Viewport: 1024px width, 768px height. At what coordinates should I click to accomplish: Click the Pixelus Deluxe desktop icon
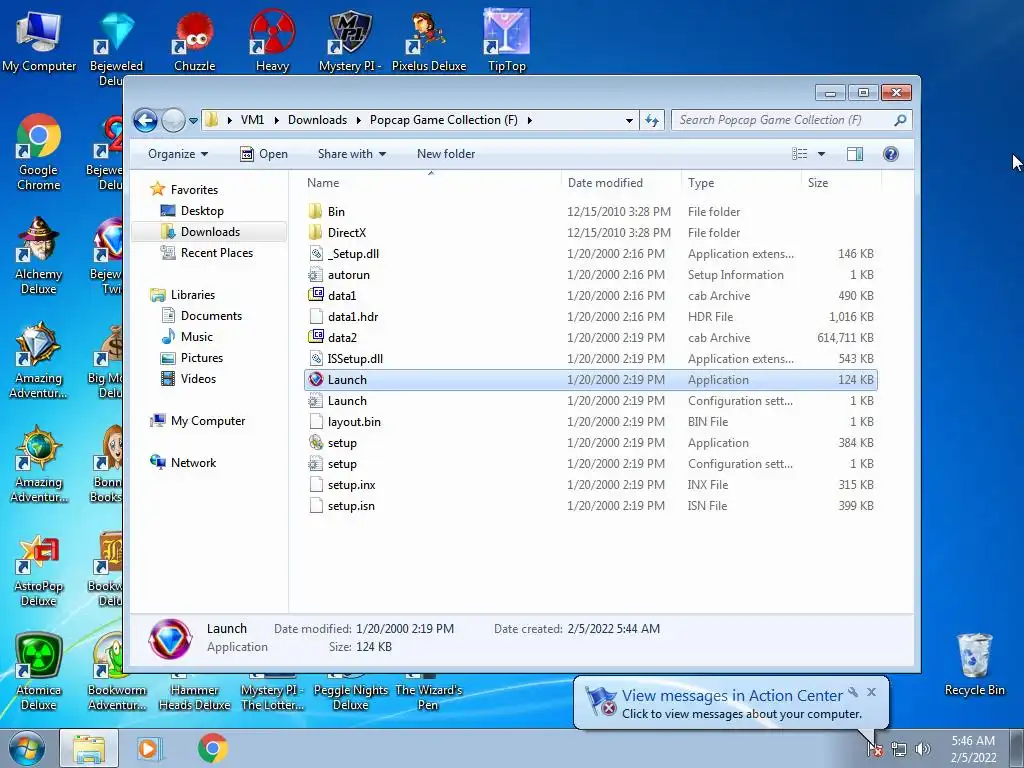[429, 40]
